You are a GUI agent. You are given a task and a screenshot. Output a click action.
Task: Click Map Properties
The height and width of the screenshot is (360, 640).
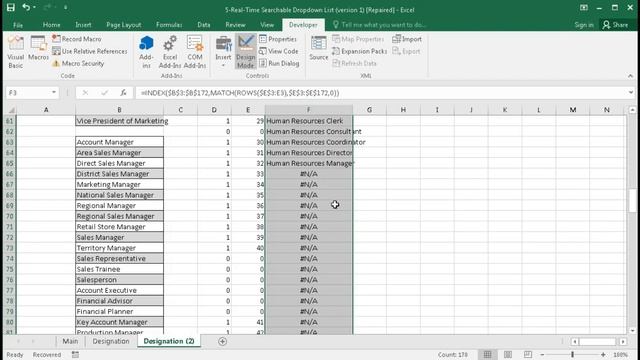(x=358, y=39)
